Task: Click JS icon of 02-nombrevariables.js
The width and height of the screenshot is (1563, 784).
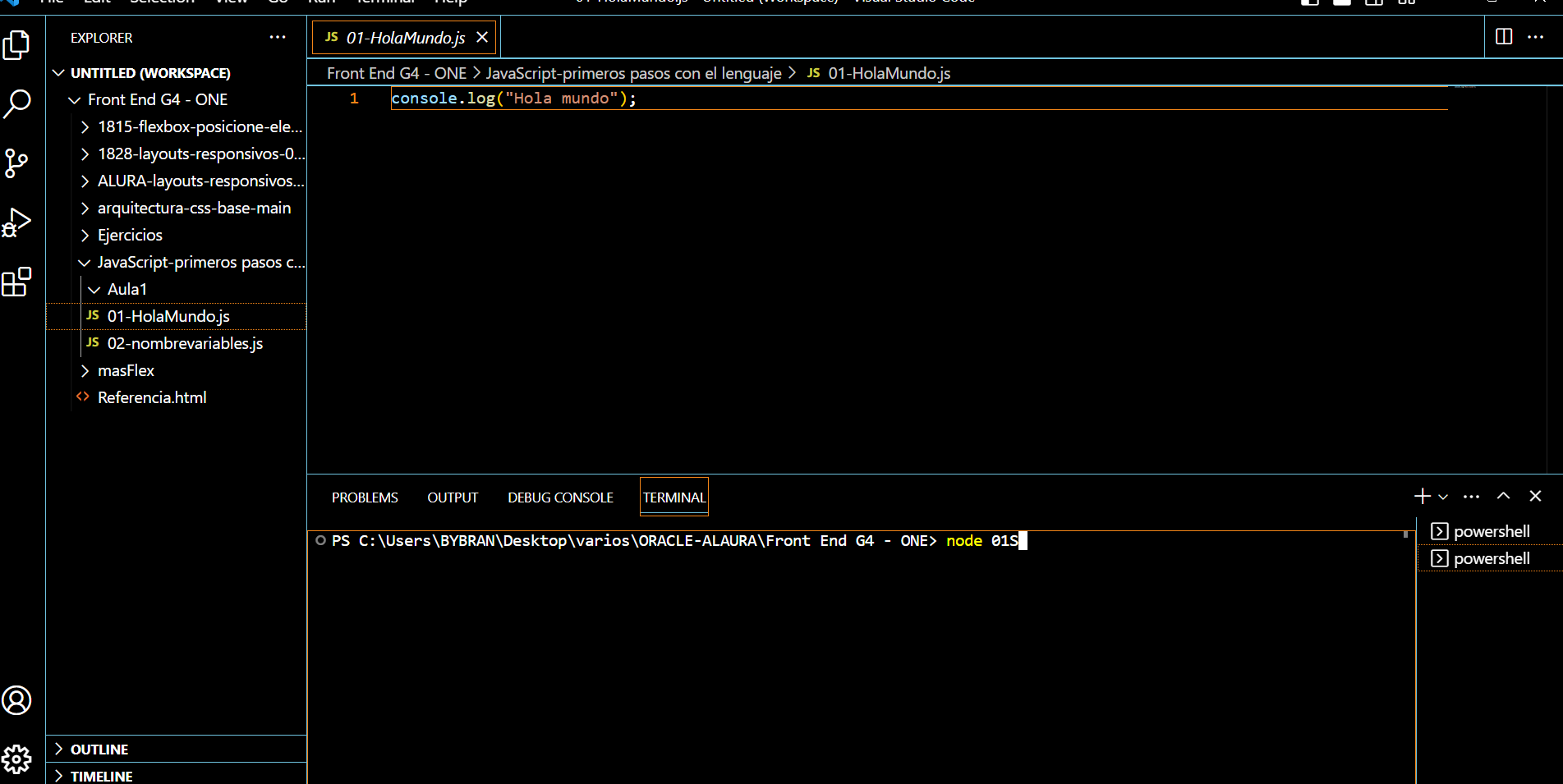Action: pyautogui.click(x=93, y=342)
